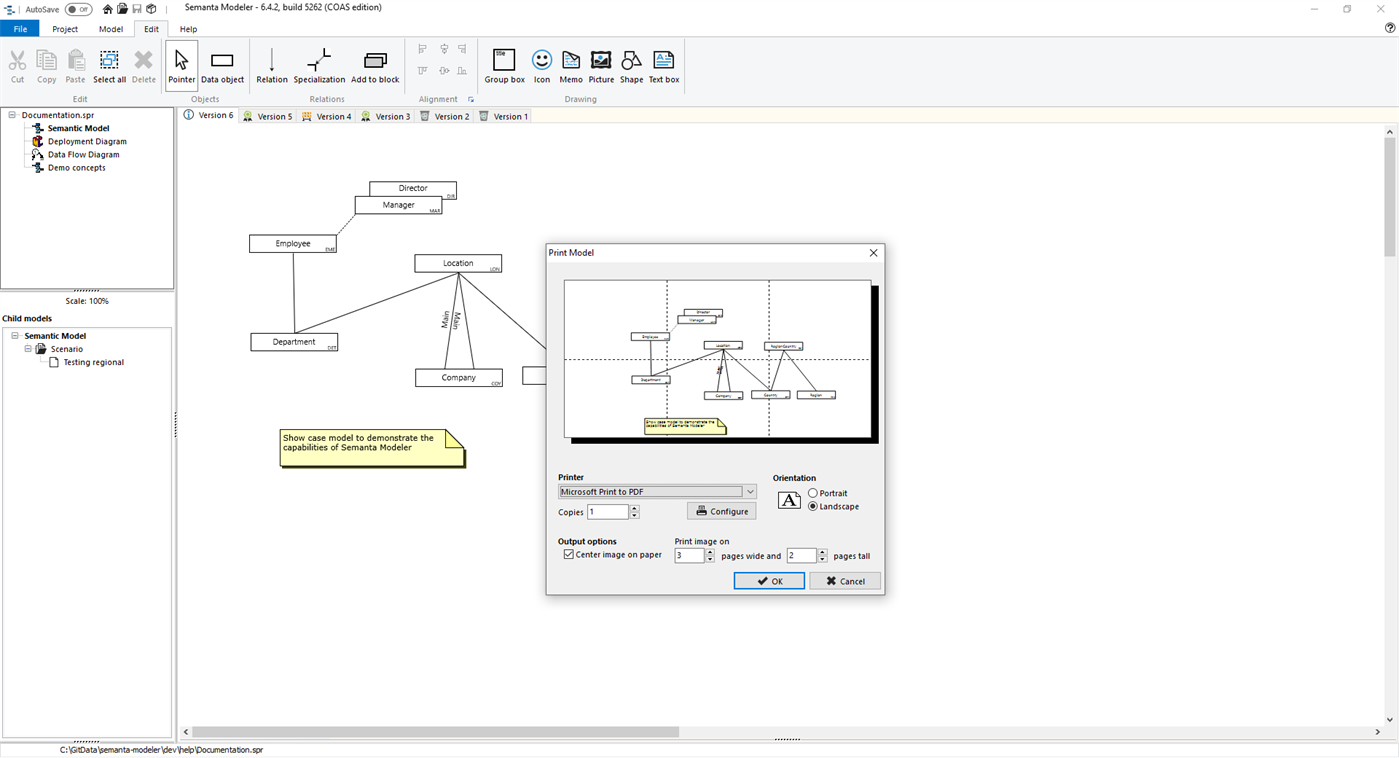1399x758 pixels.
Task: Select the Data object tool
Action: pos(222,62)
